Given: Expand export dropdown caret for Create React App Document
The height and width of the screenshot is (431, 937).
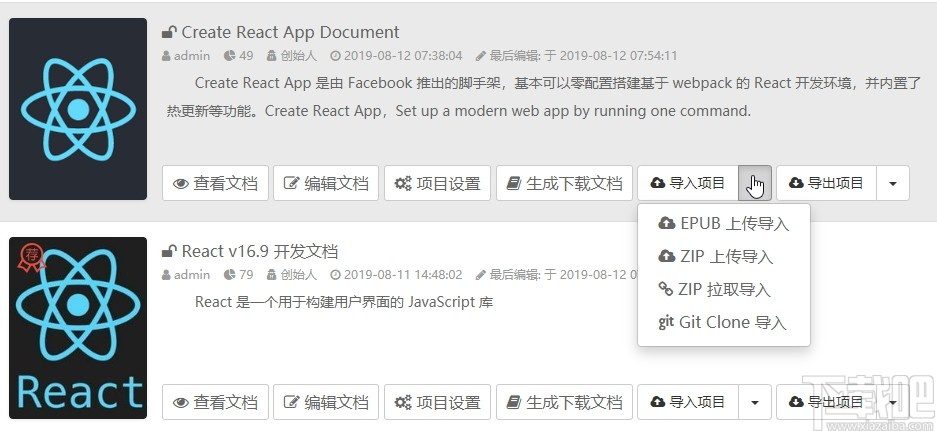Looking at the screenshot, I should (x=893, y=183).
